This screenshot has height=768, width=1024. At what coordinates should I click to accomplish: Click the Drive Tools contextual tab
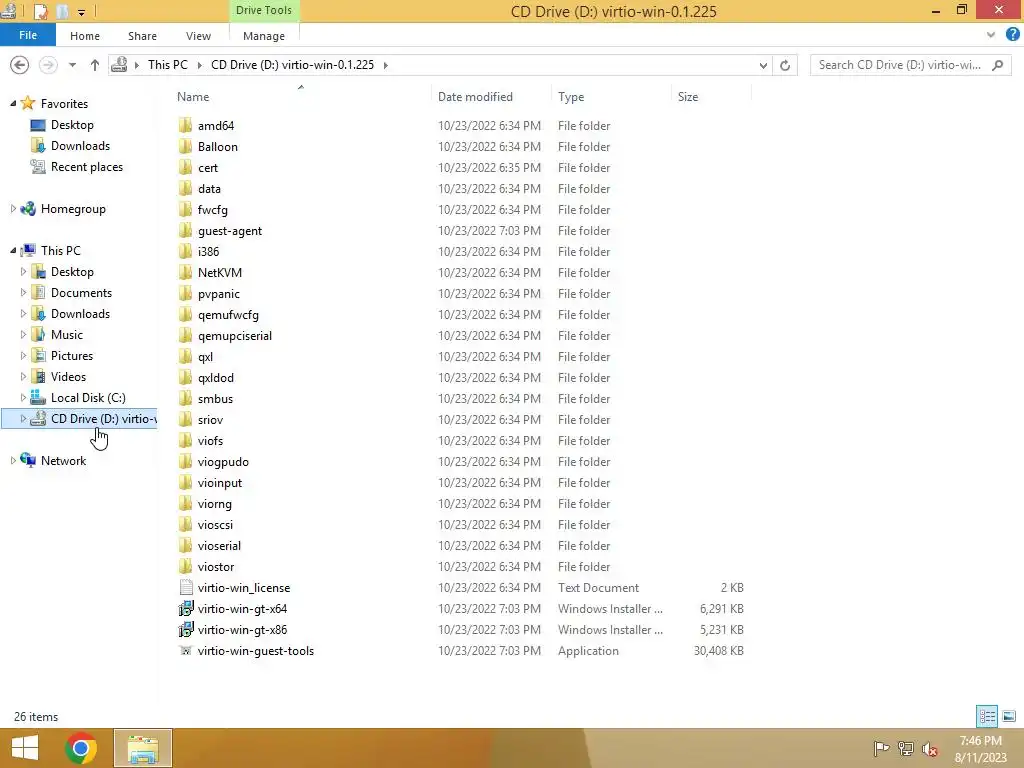[x=264, y=10]
